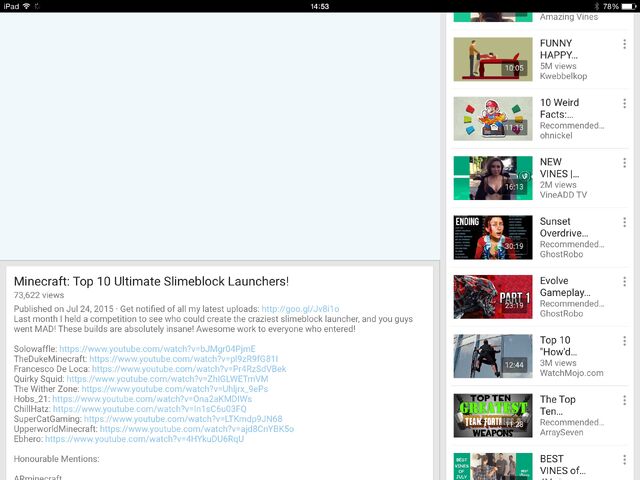
Task: Tap the Wi-Fi status icon
Action: tap(27, 6)
